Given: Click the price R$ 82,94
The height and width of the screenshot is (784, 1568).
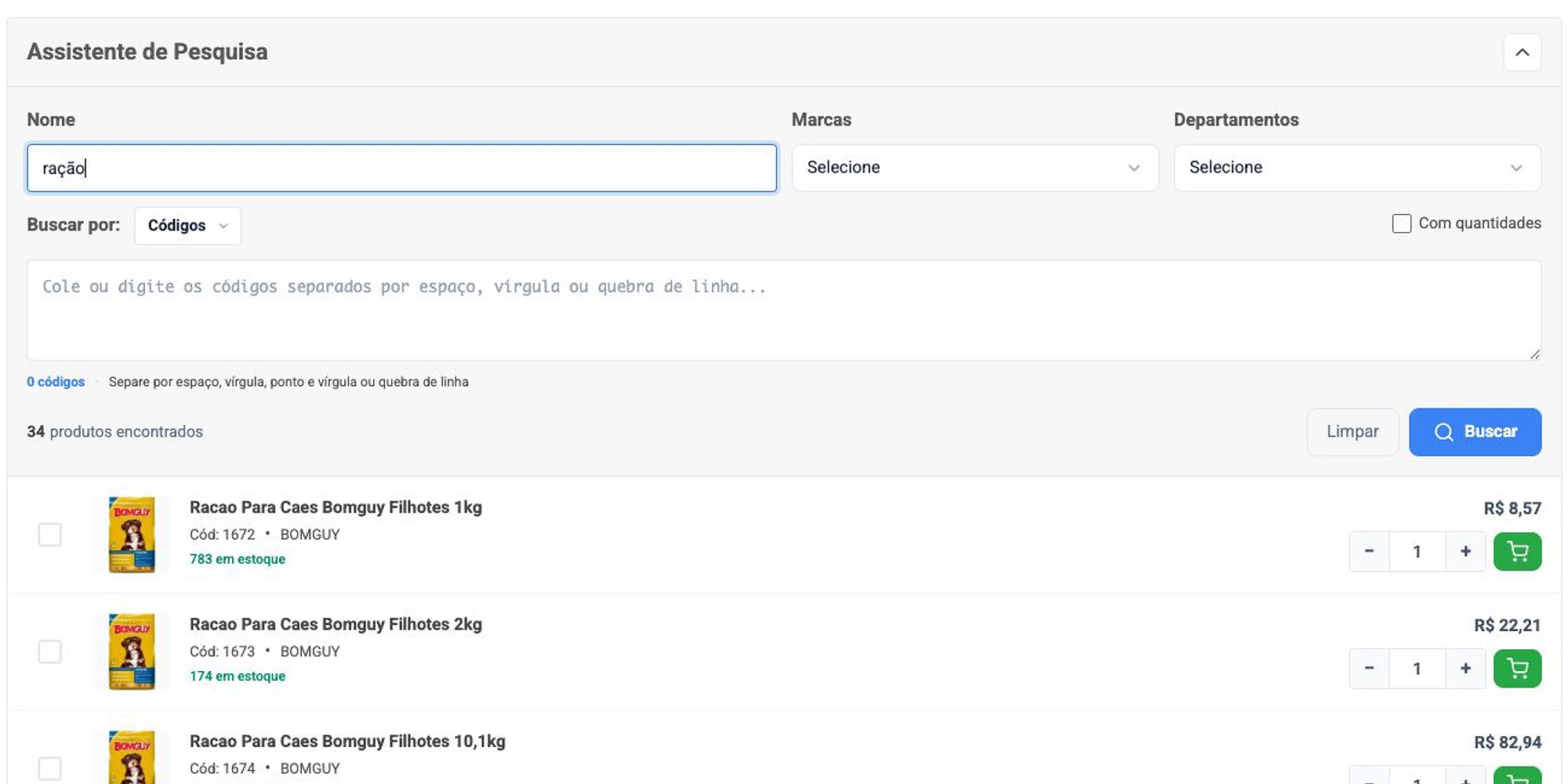Looking at the screenshot, I should coord(1508,742).
